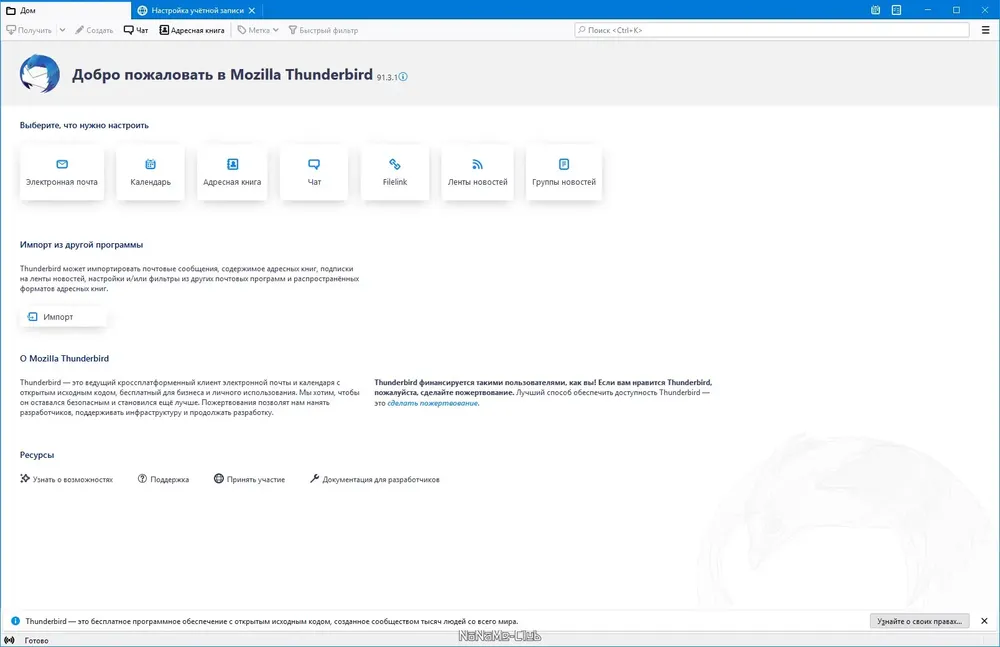
Task: Open the Электронная почта setup card
Action: pos(62,172)
